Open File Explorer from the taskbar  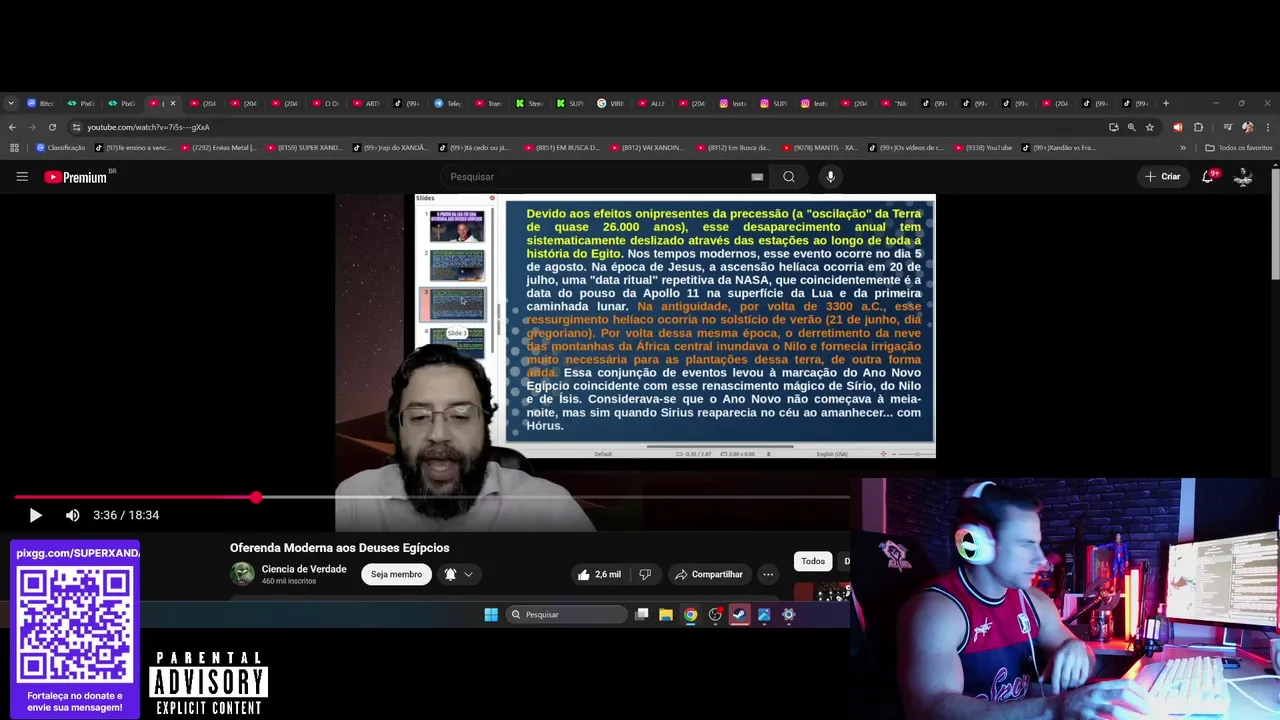666,615
